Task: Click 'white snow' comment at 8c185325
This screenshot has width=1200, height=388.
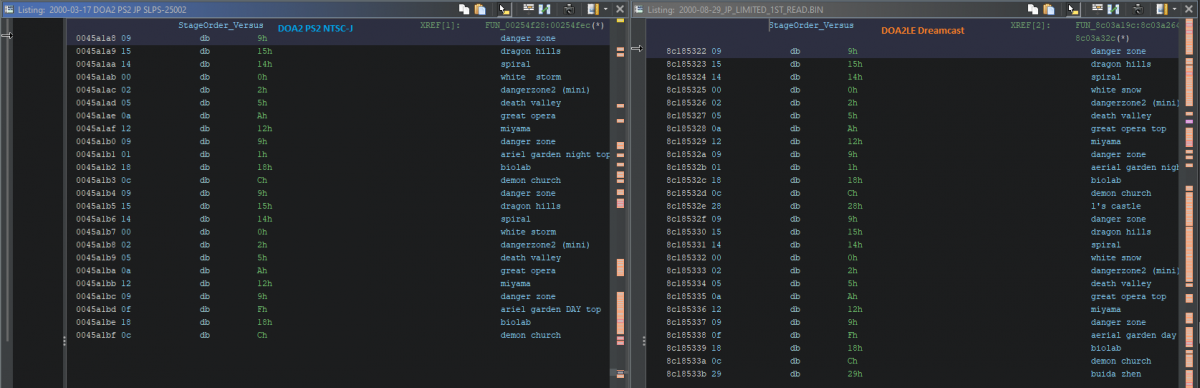Action: [1116, 89]
